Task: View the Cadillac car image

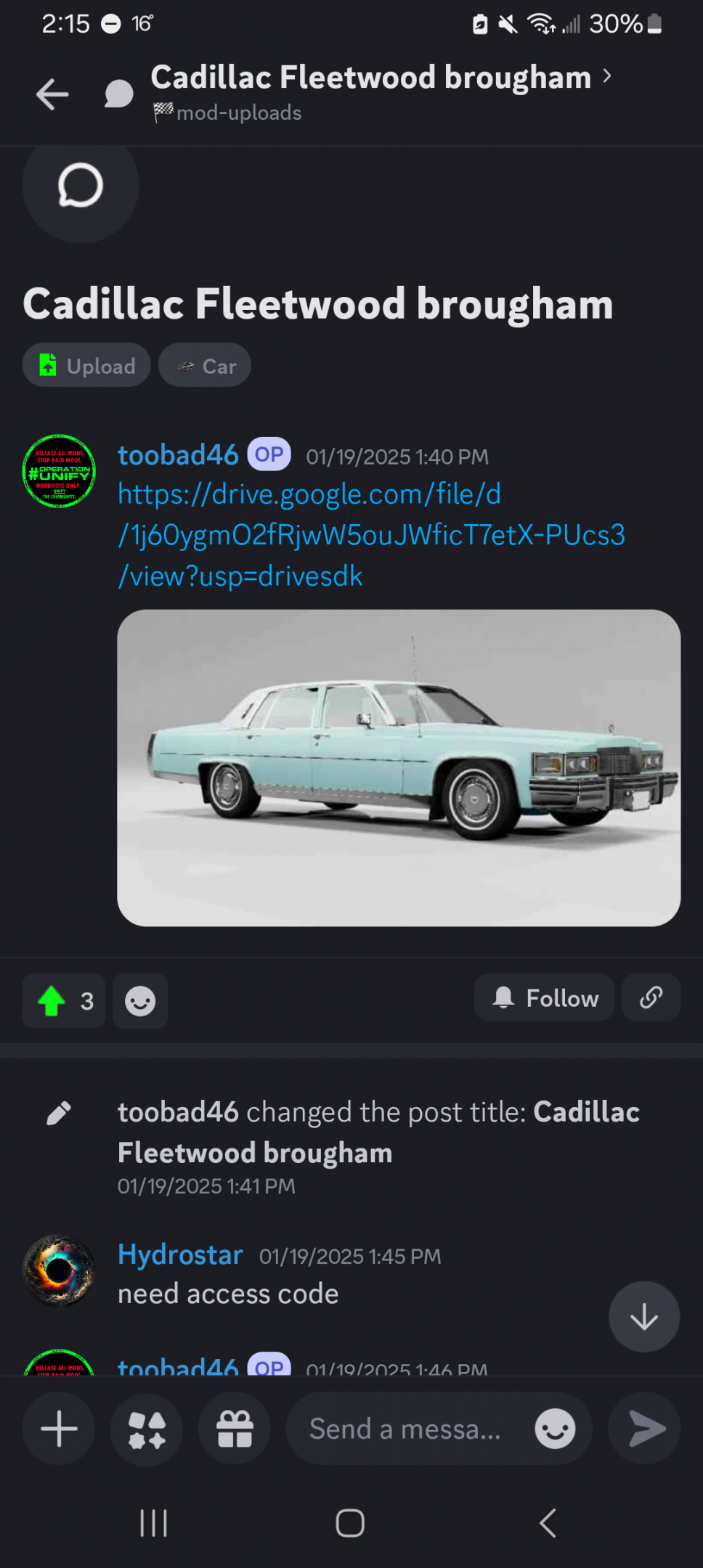Action: pos(399,768)
